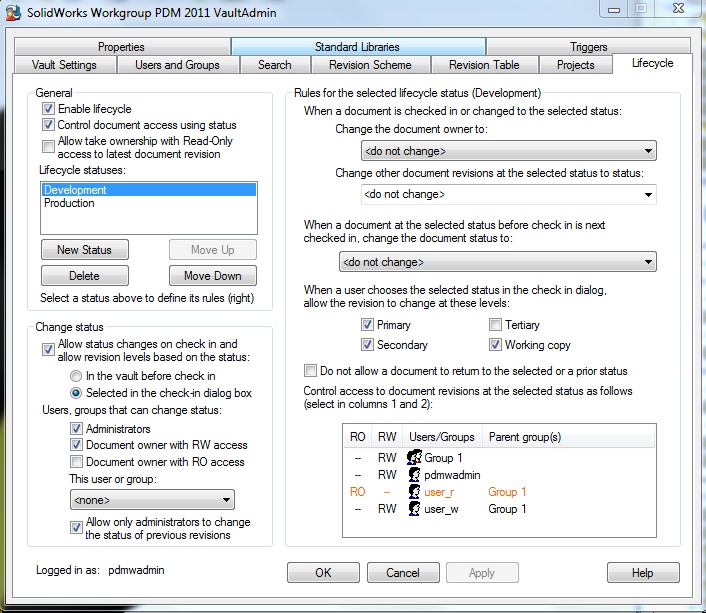Screen dimensions: 706x613
Task: Switch to Standard Libraries tab
Action: 357,47
